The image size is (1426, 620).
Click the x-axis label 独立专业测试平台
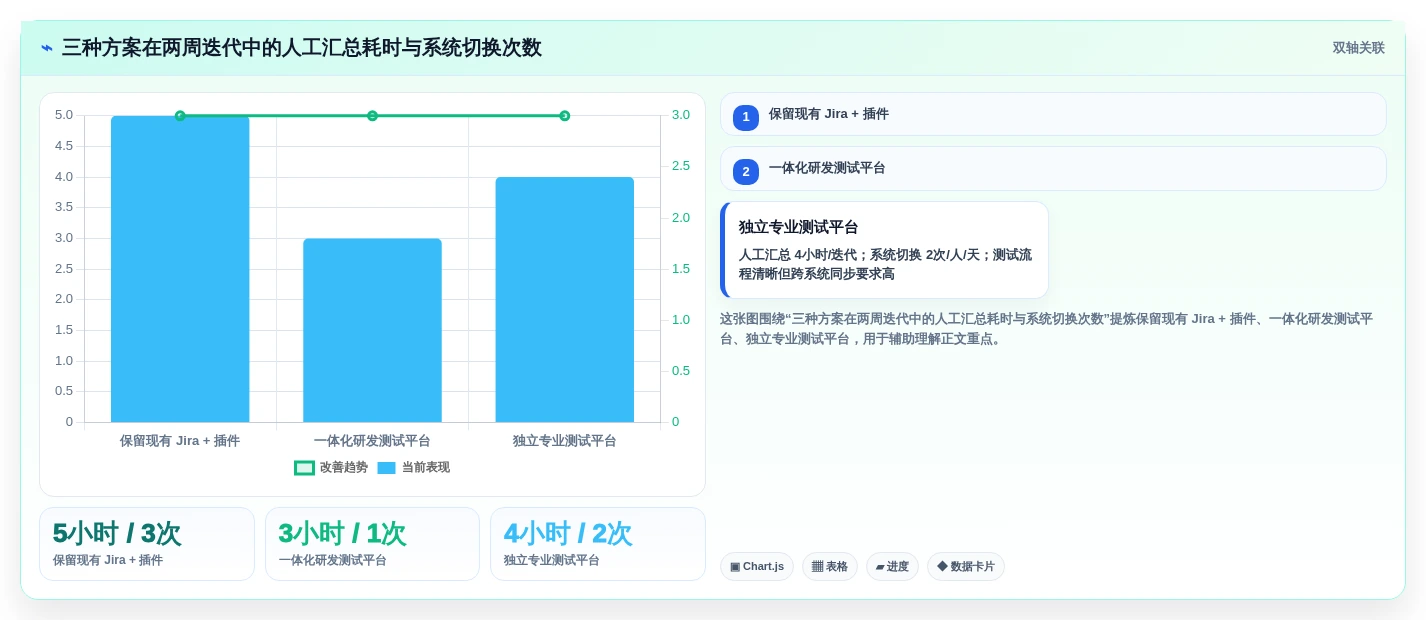pos(565,441)
